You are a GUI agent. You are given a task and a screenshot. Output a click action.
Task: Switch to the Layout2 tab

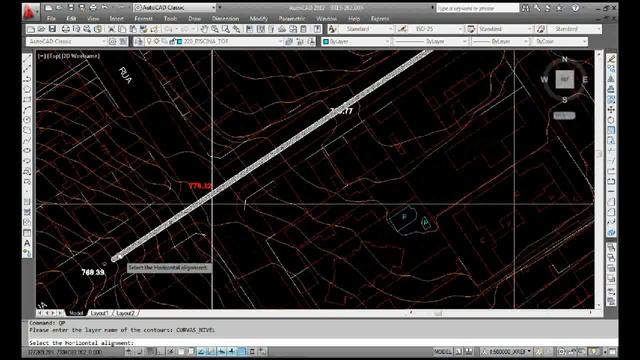pyautogui.click(x=125, y=313)
